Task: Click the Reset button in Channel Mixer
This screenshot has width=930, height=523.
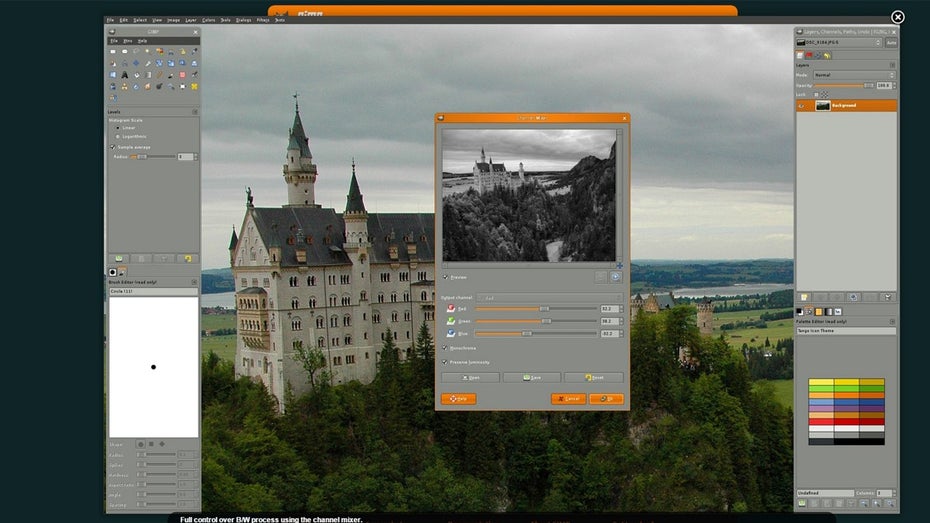Action: click(593, 378)
